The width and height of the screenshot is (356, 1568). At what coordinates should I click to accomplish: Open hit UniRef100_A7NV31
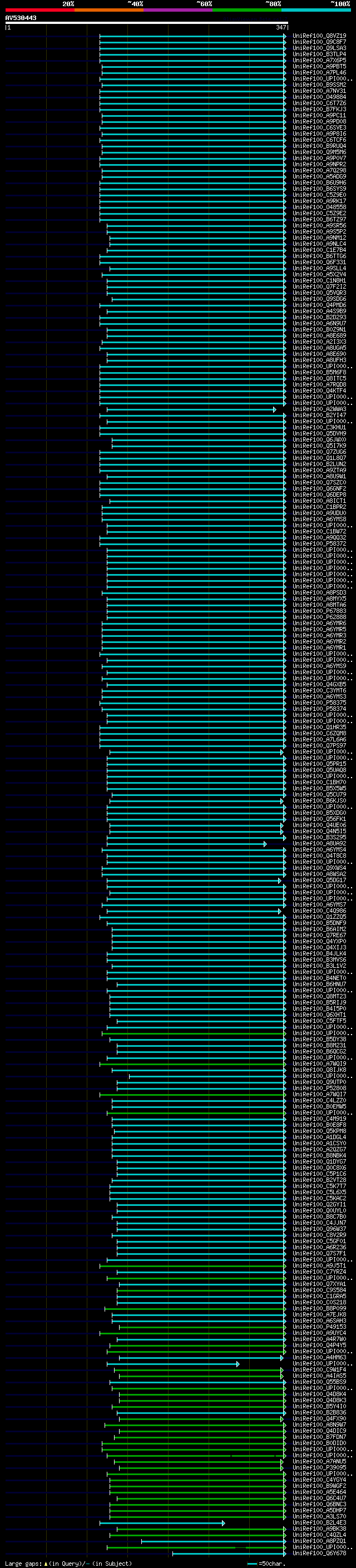[x=319, y=91]
